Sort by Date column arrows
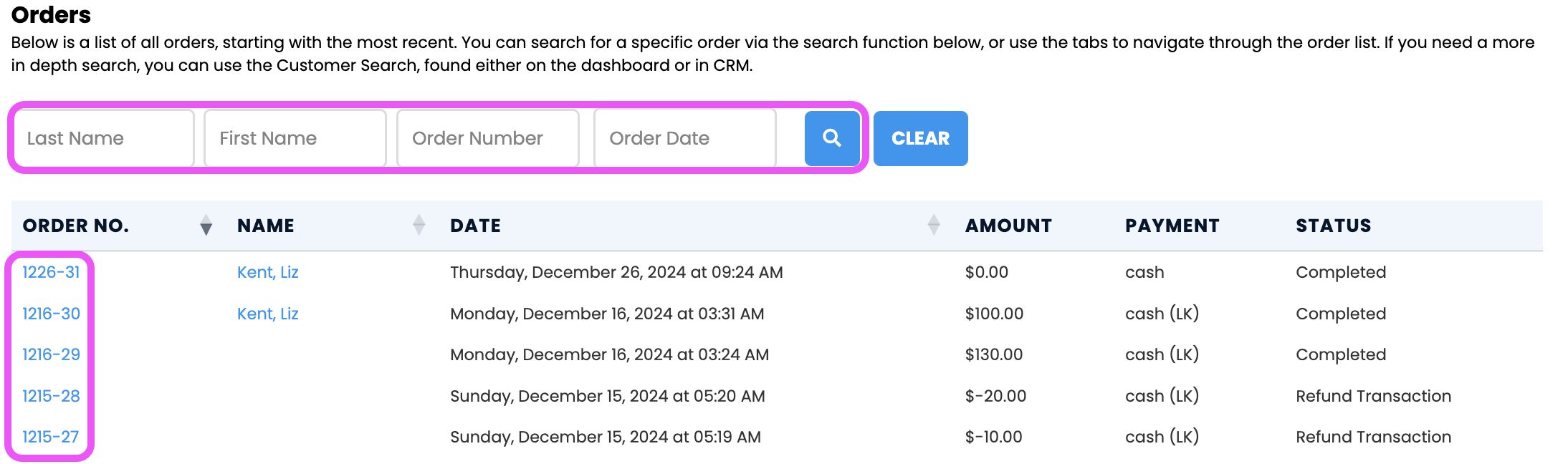This screenshot has height=464, width=1568. click(x=934, y=225)
